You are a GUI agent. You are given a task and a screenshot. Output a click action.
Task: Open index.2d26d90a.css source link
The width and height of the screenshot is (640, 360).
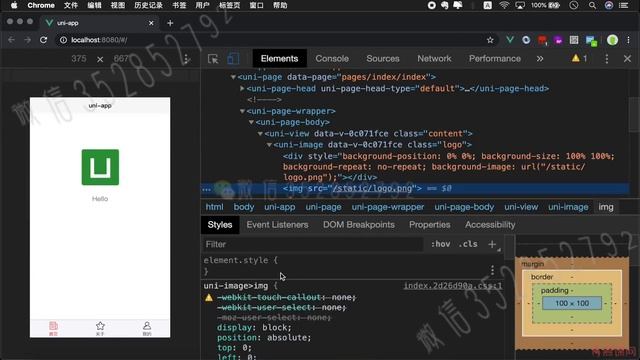click(453, 286)
